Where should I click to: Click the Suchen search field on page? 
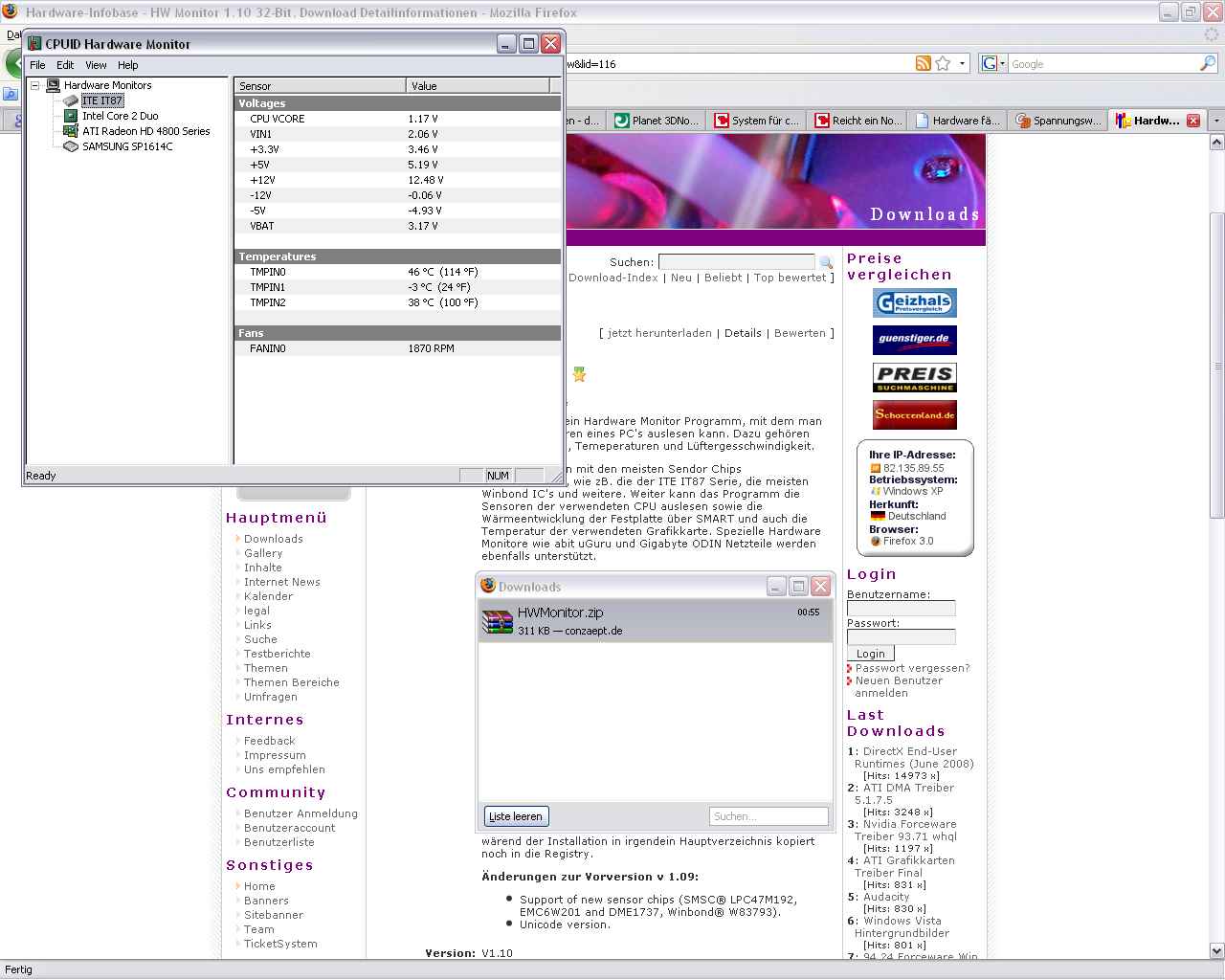point(737,262)
